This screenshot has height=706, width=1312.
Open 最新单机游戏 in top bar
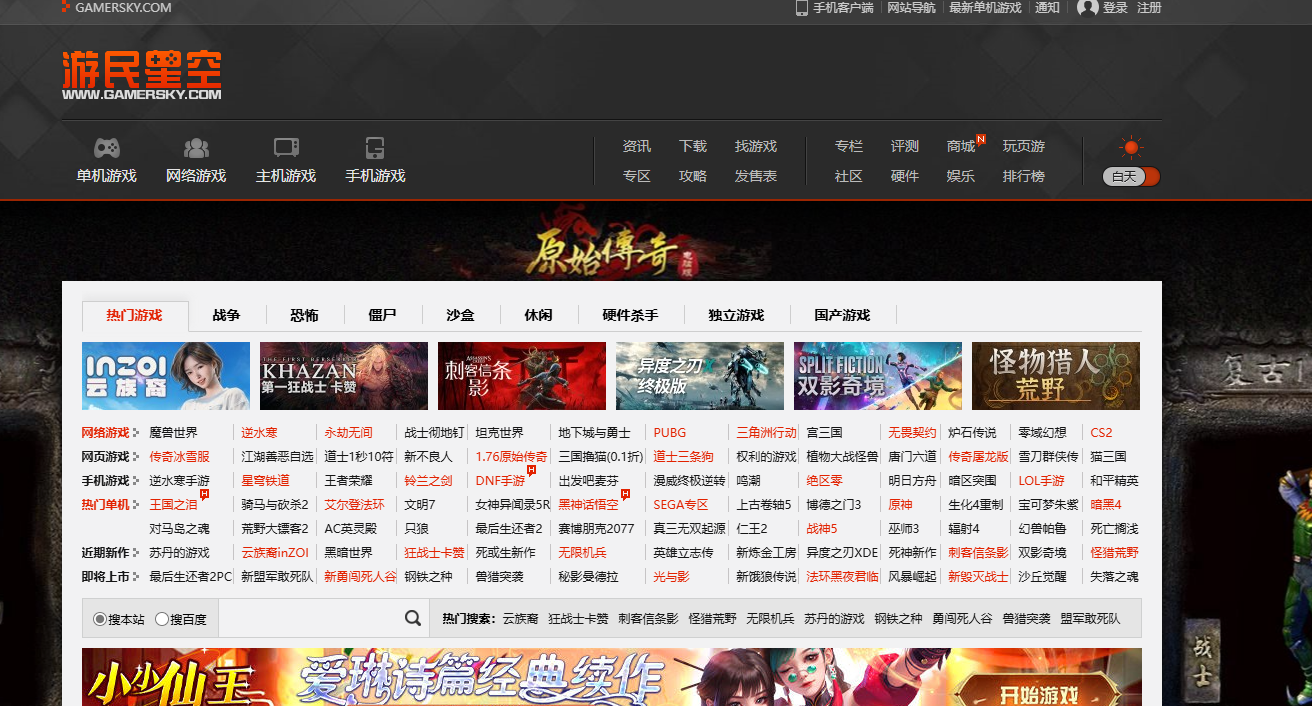(985, 8)
